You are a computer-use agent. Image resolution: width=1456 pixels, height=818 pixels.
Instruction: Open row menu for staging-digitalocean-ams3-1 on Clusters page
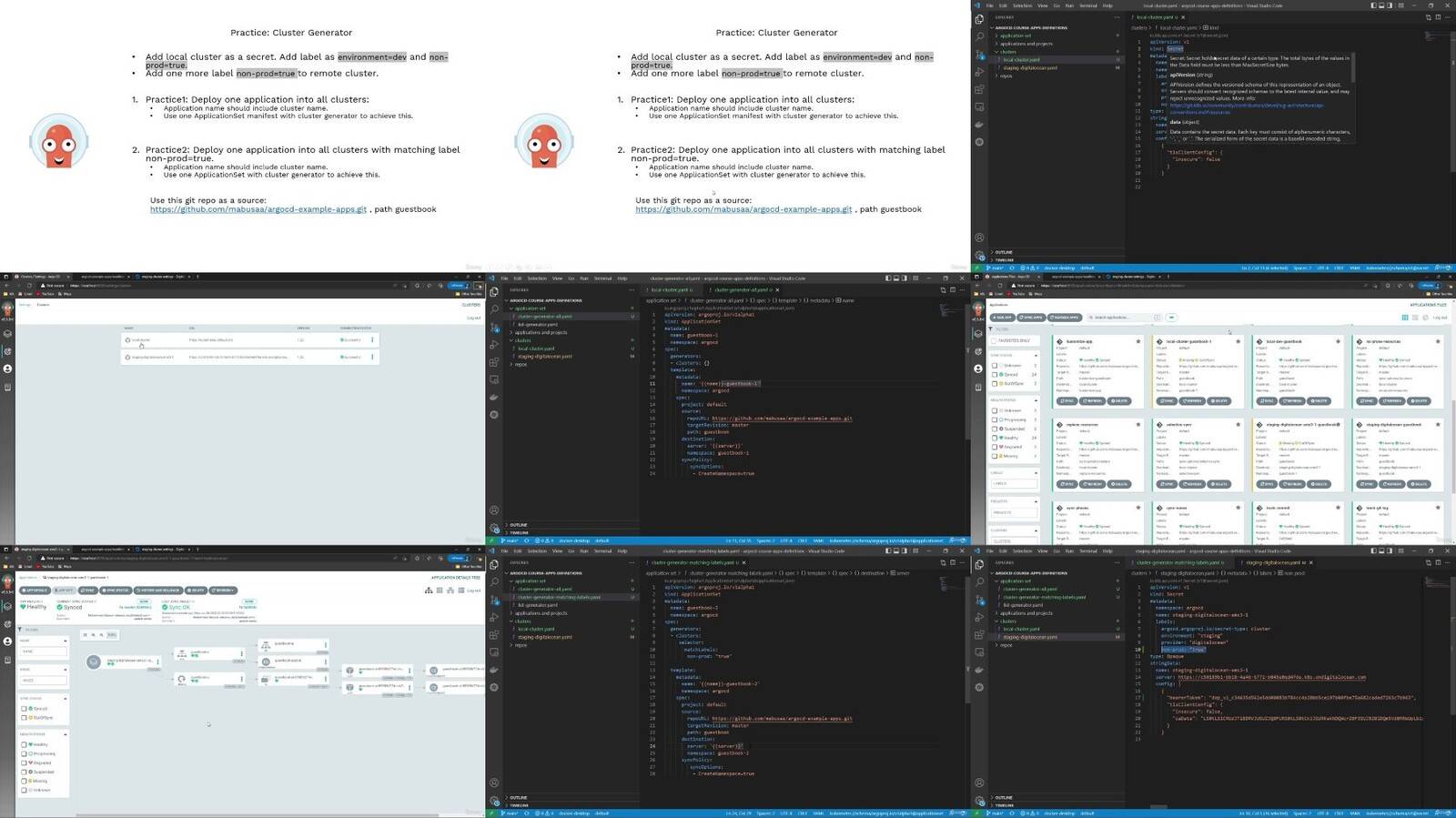[372, 357]
